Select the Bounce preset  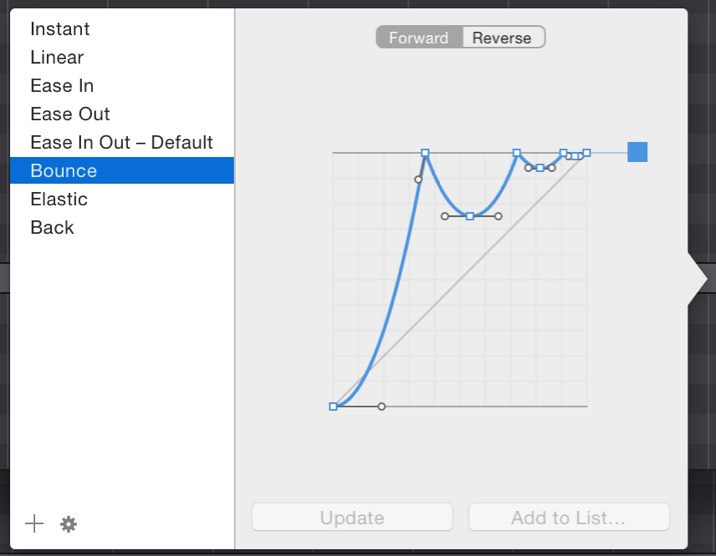coord(64,171)
